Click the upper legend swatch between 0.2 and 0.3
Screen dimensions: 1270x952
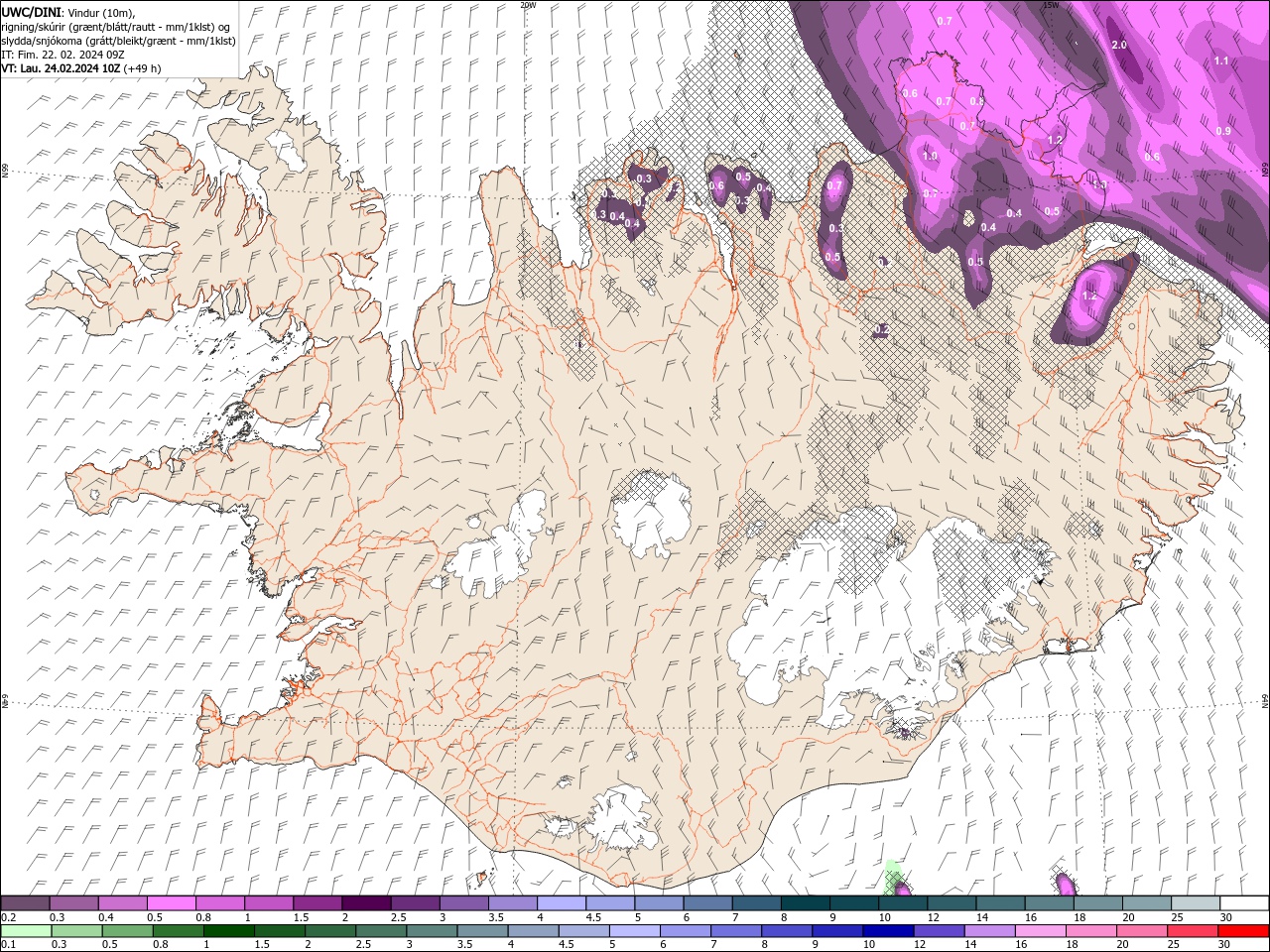[x=25, y=903]
